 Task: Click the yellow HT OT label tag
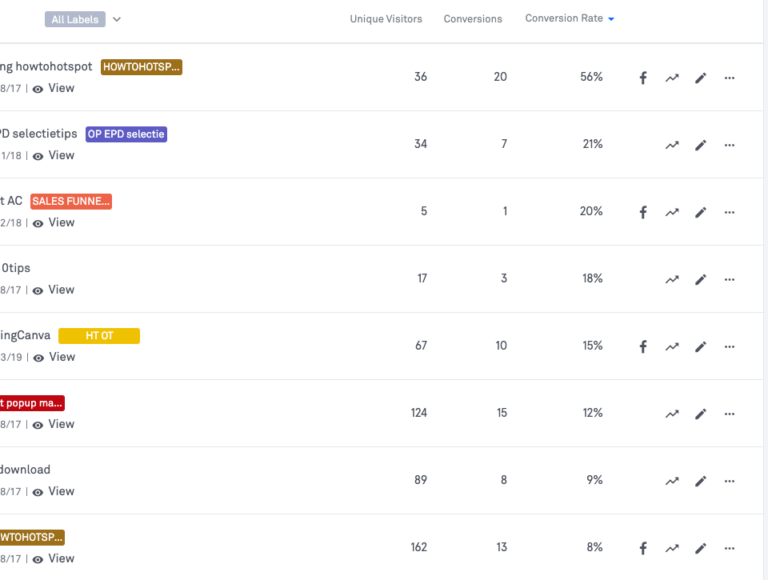coord(99,336)
